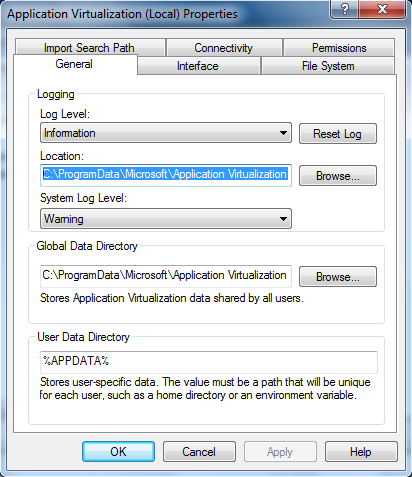Click inside the log Location field
This screenshot has height=477, width=412.
166,175
